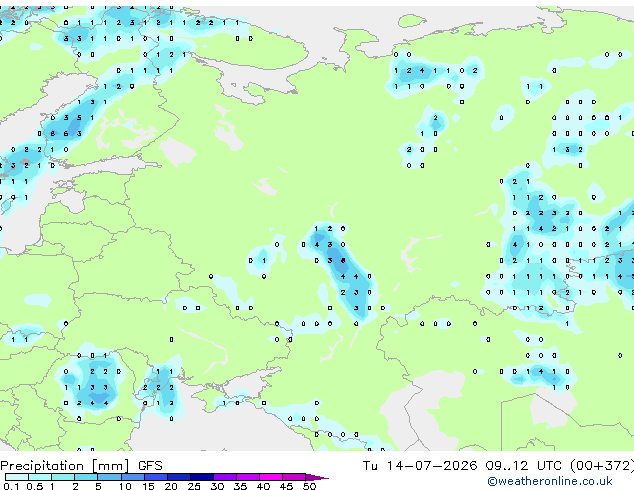The height and width of the screenshot is (490, 634).
Task: Click the 30–35 mm purple legend swatch
Action: coord(225,477)
